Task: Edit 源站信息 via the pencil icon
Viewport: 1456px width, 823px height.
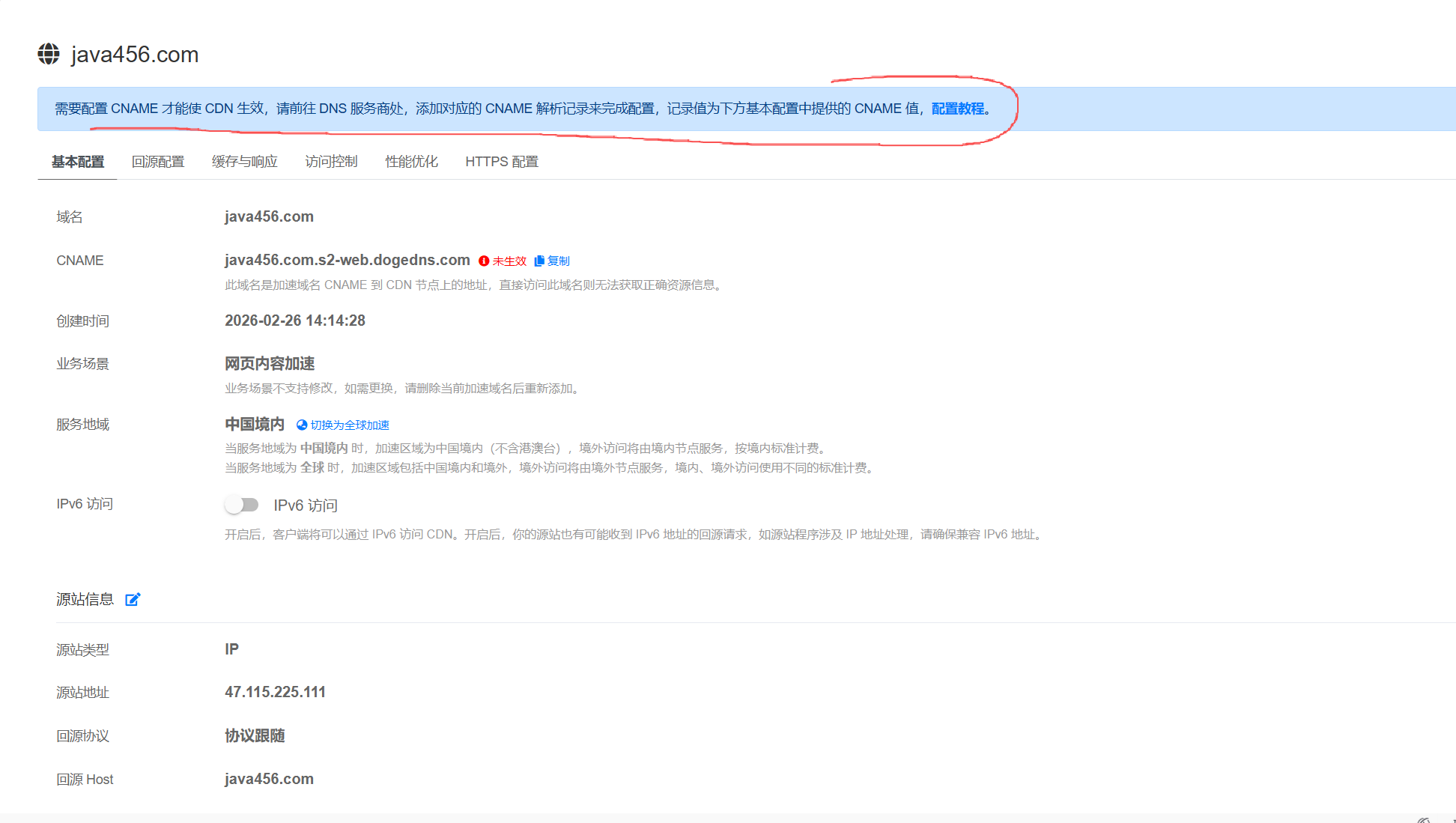Action: 133,599
